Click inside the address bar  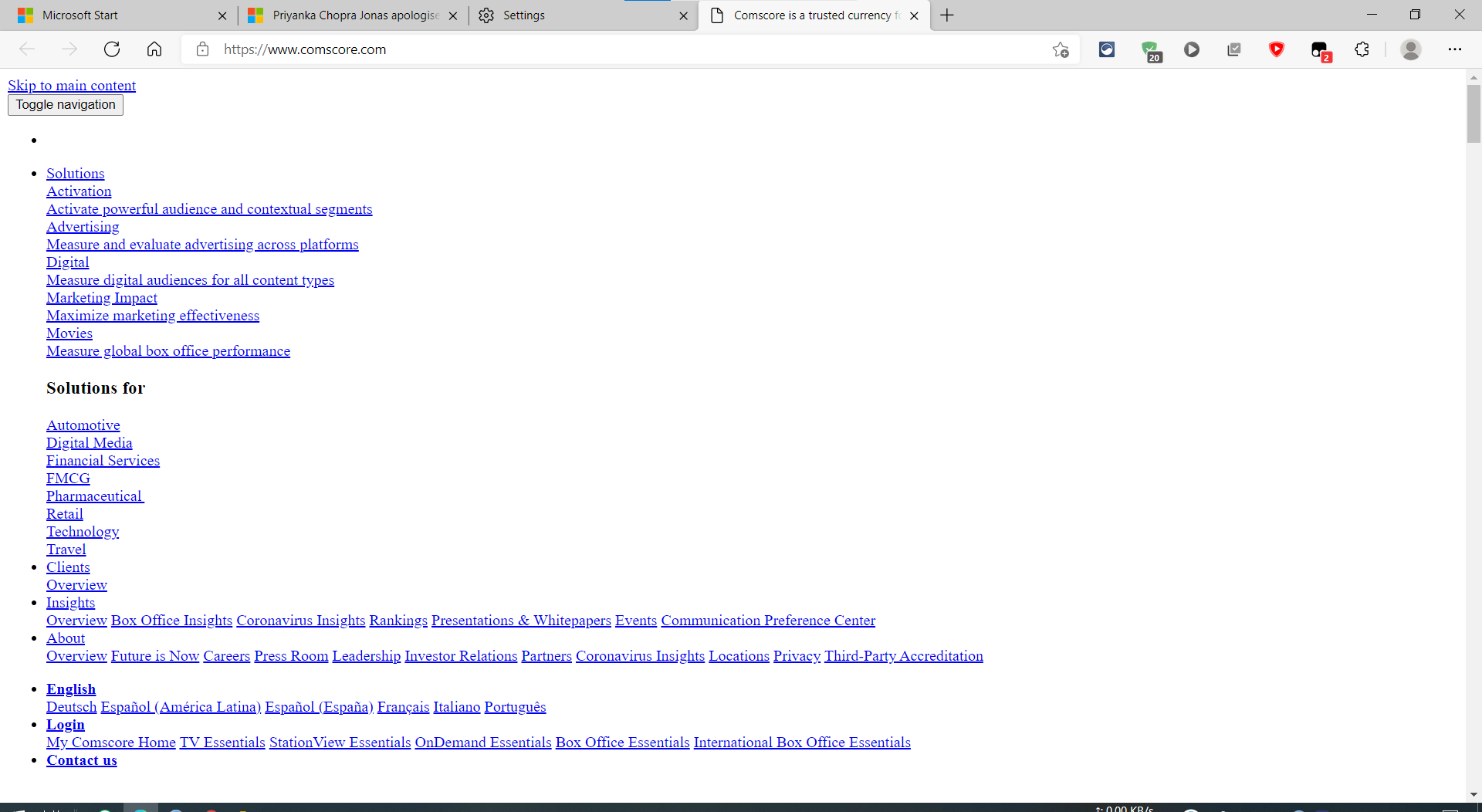540,49
